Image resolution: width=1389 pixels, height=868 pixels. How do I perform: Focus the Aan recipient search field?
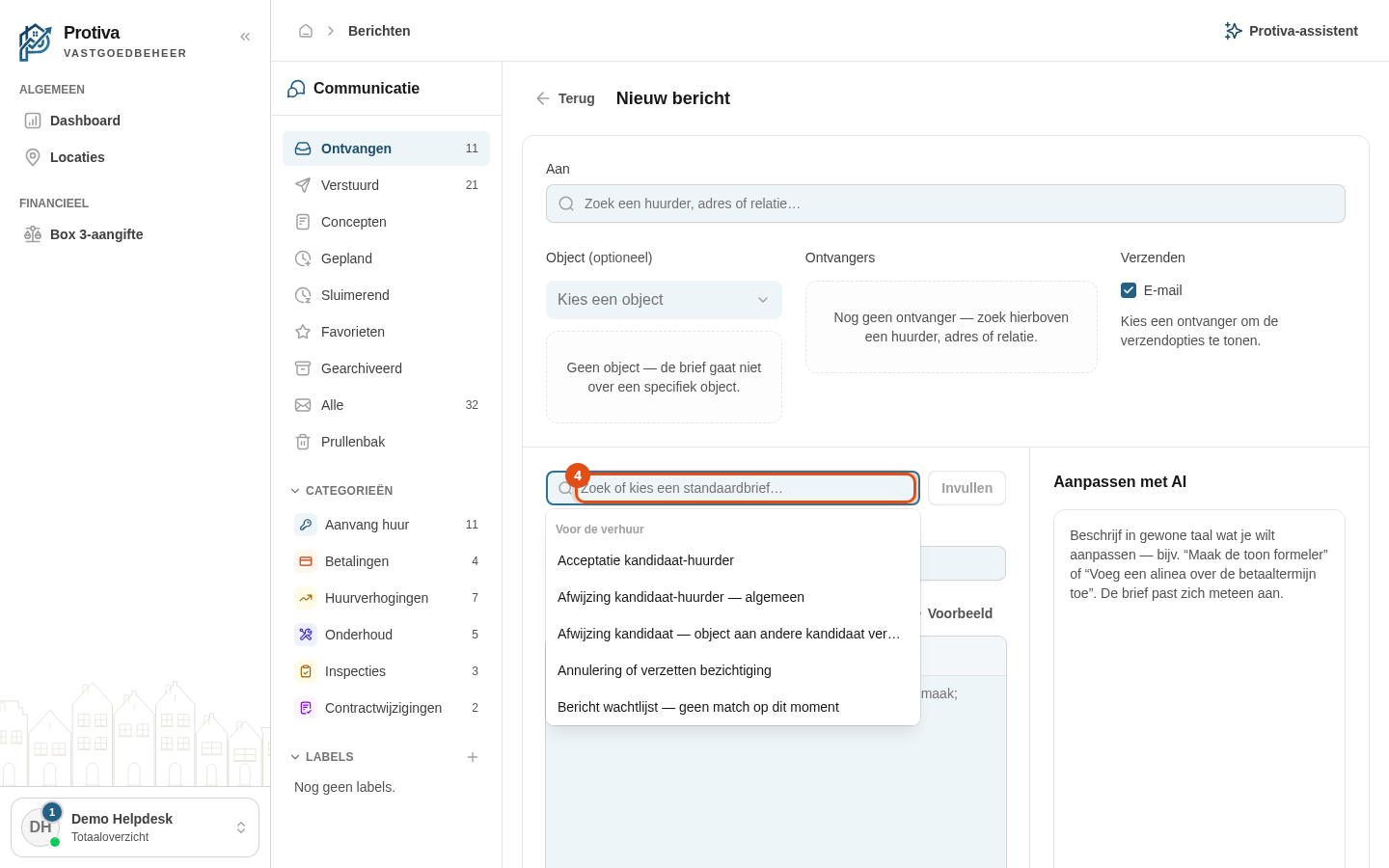945,203
